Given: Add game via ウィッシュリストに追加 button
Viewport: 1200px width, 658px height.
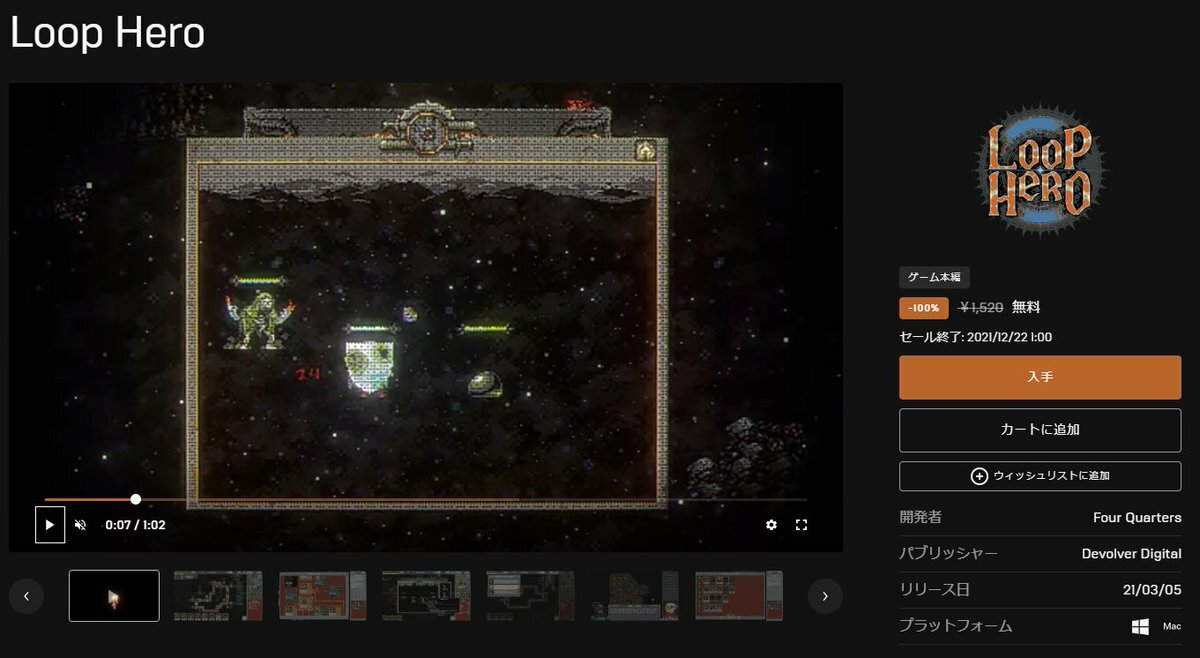Looking at the screenshot, I should (1040, 476).
